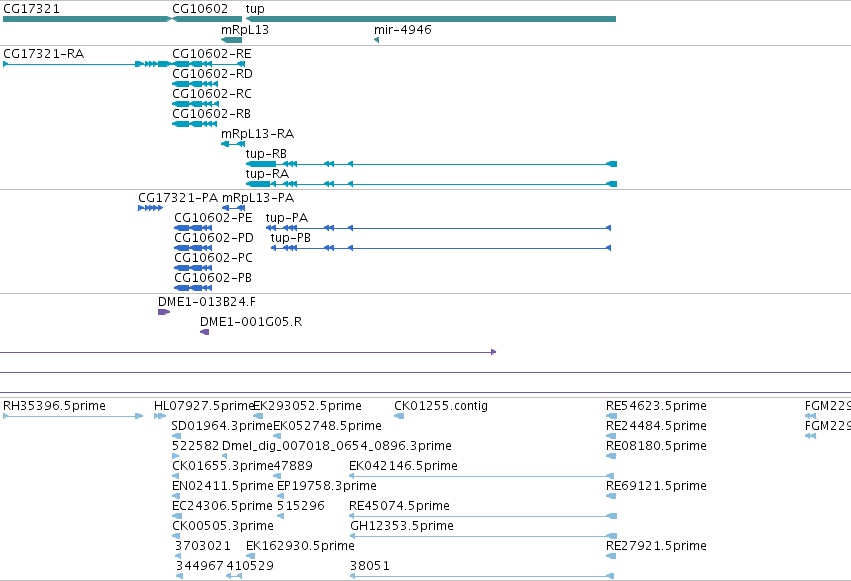
Task: Select transcript CG10602-RD
Action: [x=212, y=74]
